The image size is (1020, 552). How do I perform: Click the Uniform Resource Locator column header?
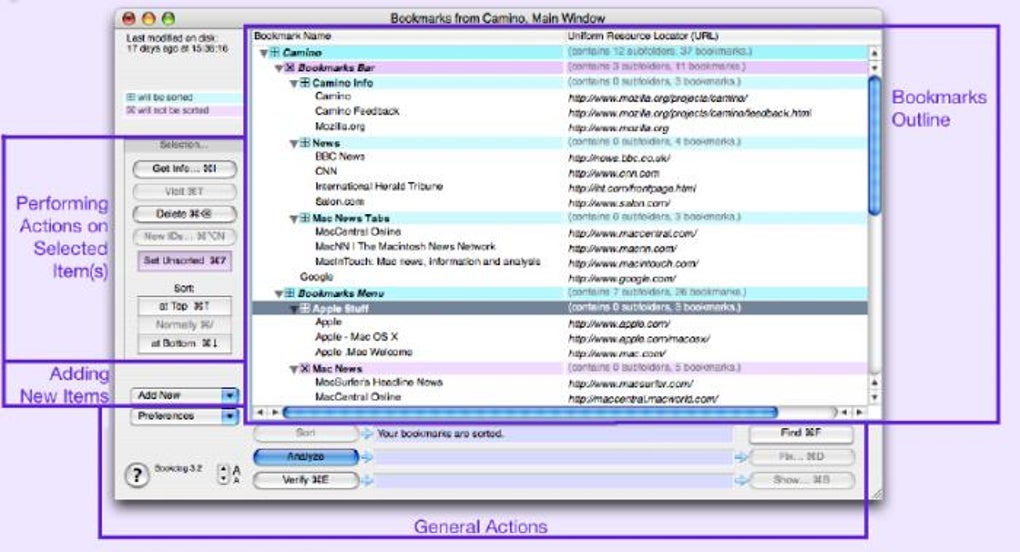point(643,36)
